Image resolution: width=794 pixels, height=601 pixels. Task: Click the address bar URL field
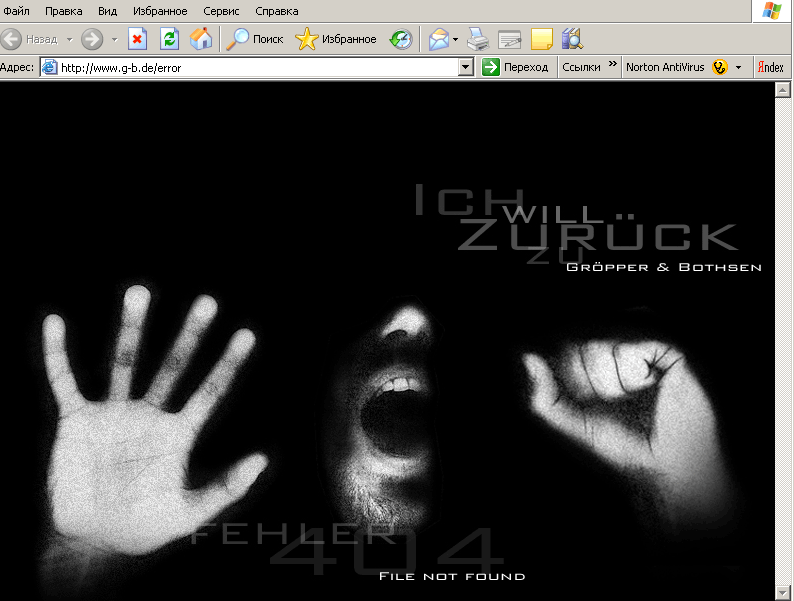click(255, 67)
